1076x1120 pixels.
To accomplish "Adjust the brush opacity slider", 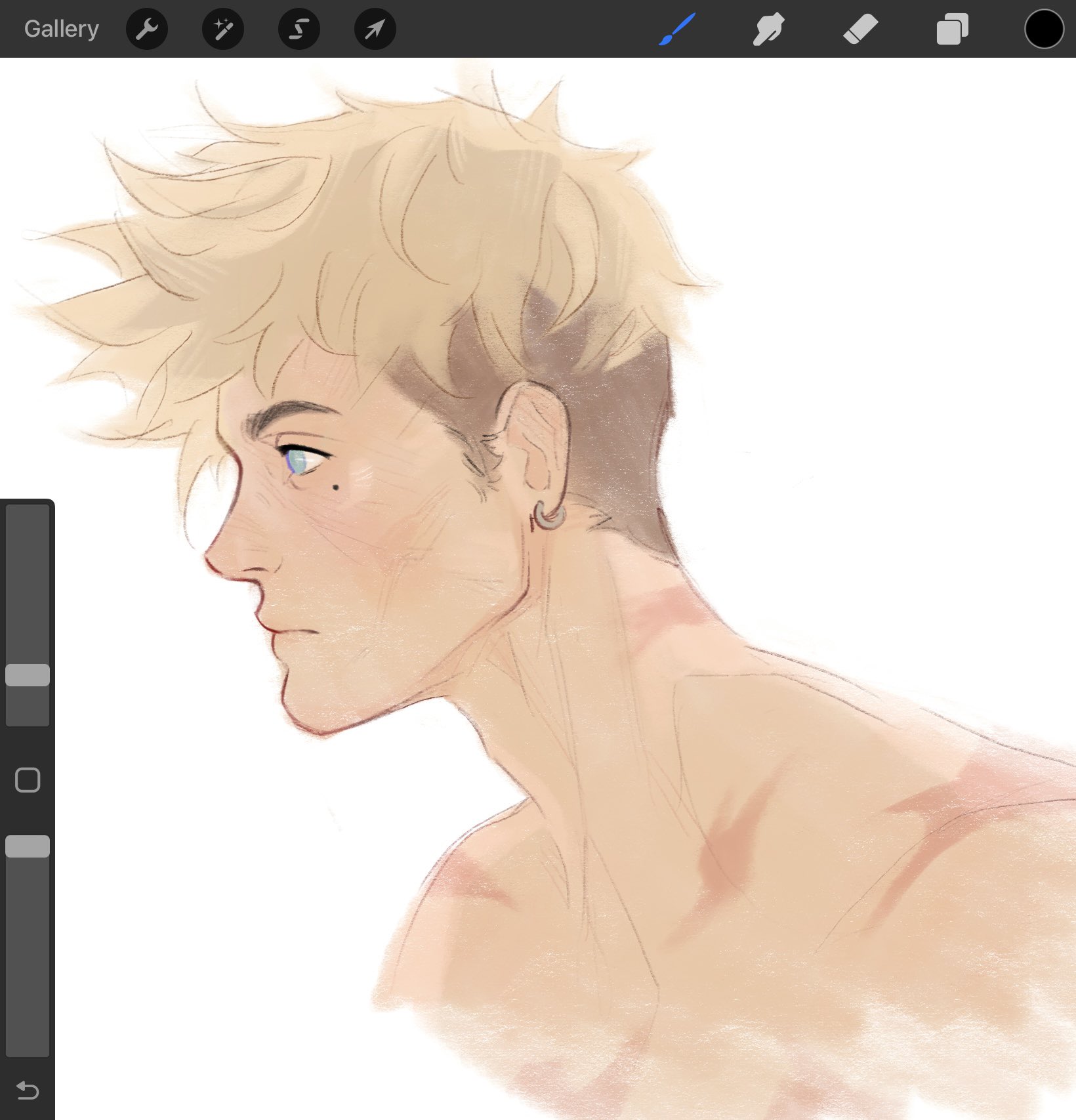I will [x=28, y=847].
